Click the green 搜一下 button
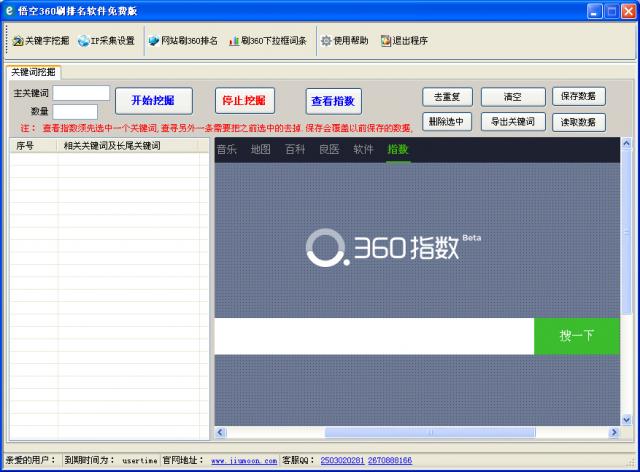This screenshot has width=640, height=472. pyautogui.click(x=577, y=336)
